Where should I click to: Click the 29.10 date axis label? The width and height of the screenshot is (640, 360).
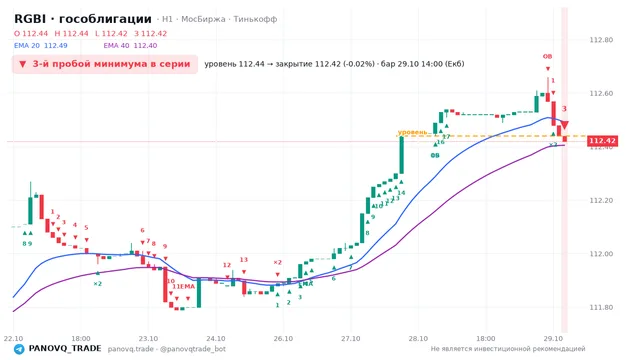[x=553, y=339]
